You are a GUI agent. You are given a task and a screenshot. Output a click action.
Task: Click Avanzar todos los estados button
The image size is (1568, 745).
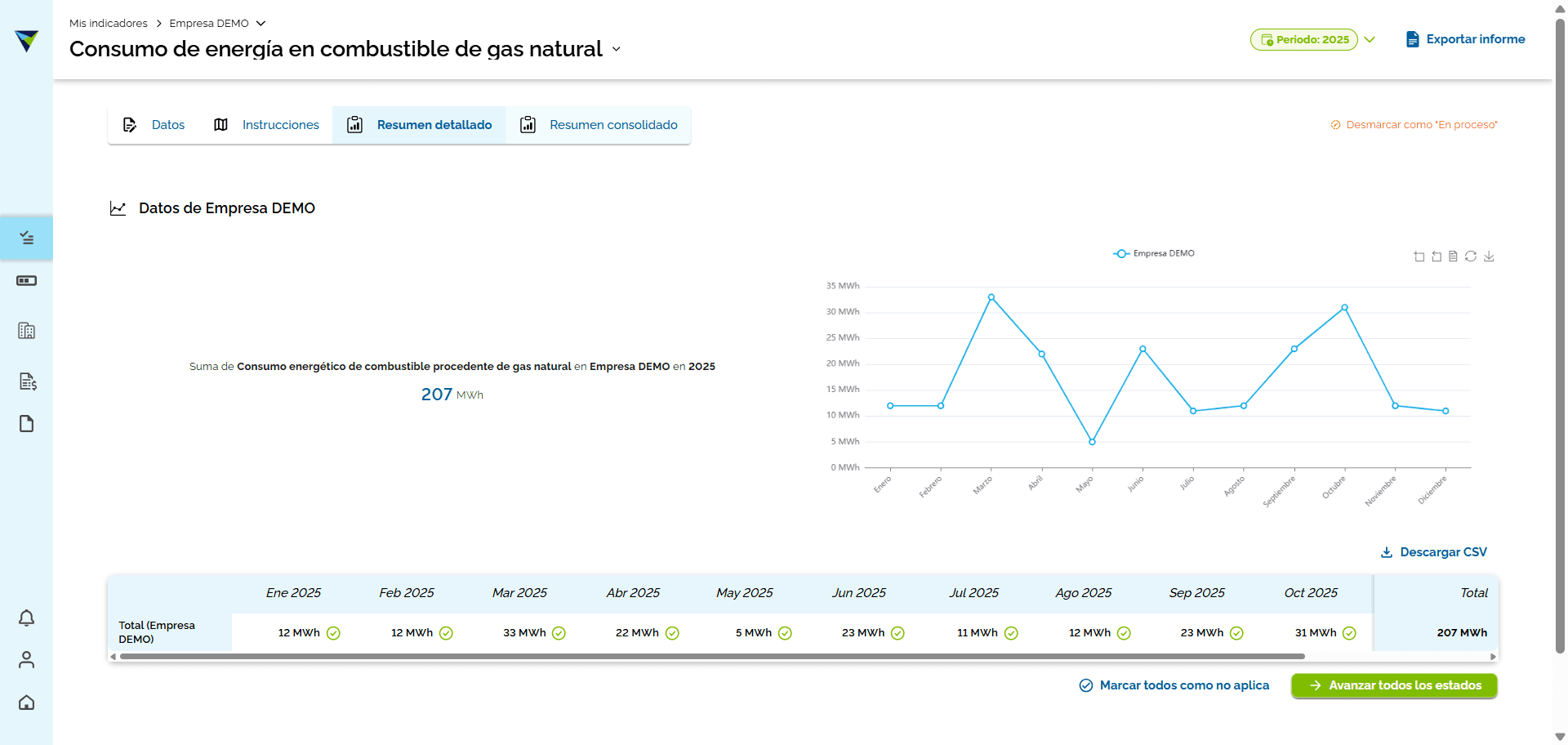coord(1394,685)
